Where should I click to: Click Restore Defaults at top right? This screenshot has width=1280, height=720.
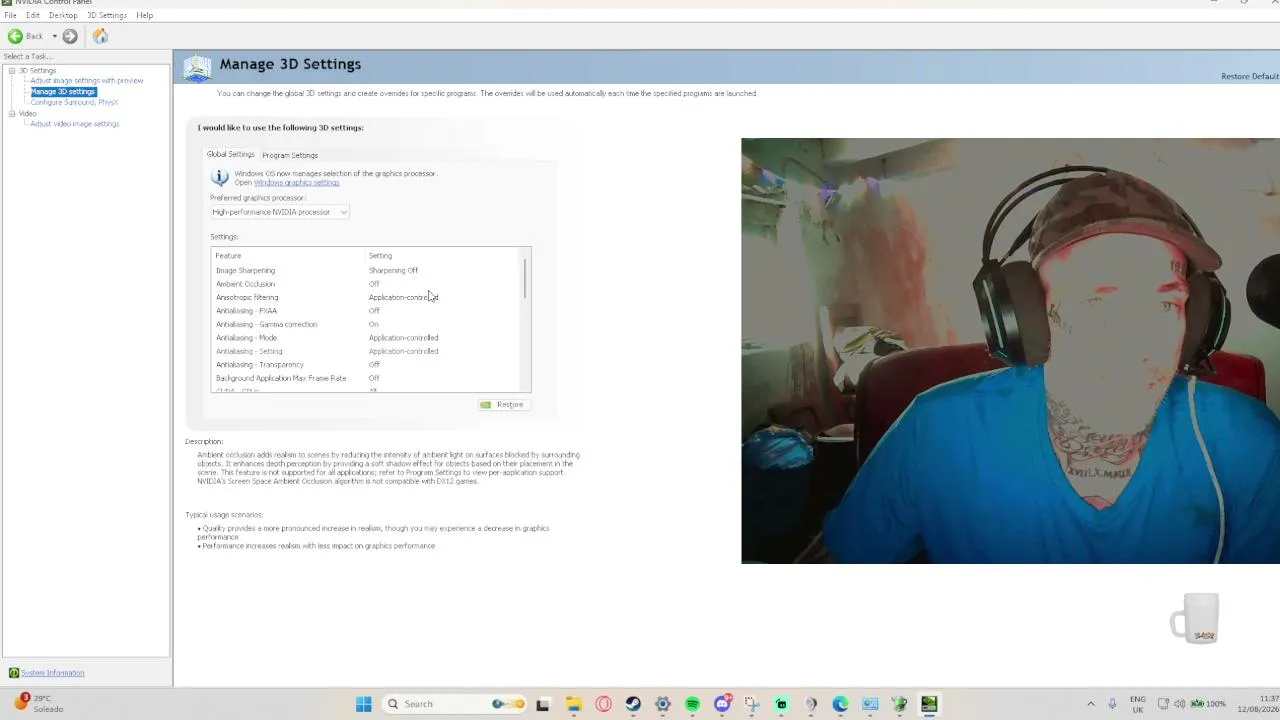(x=1250, y=76)
